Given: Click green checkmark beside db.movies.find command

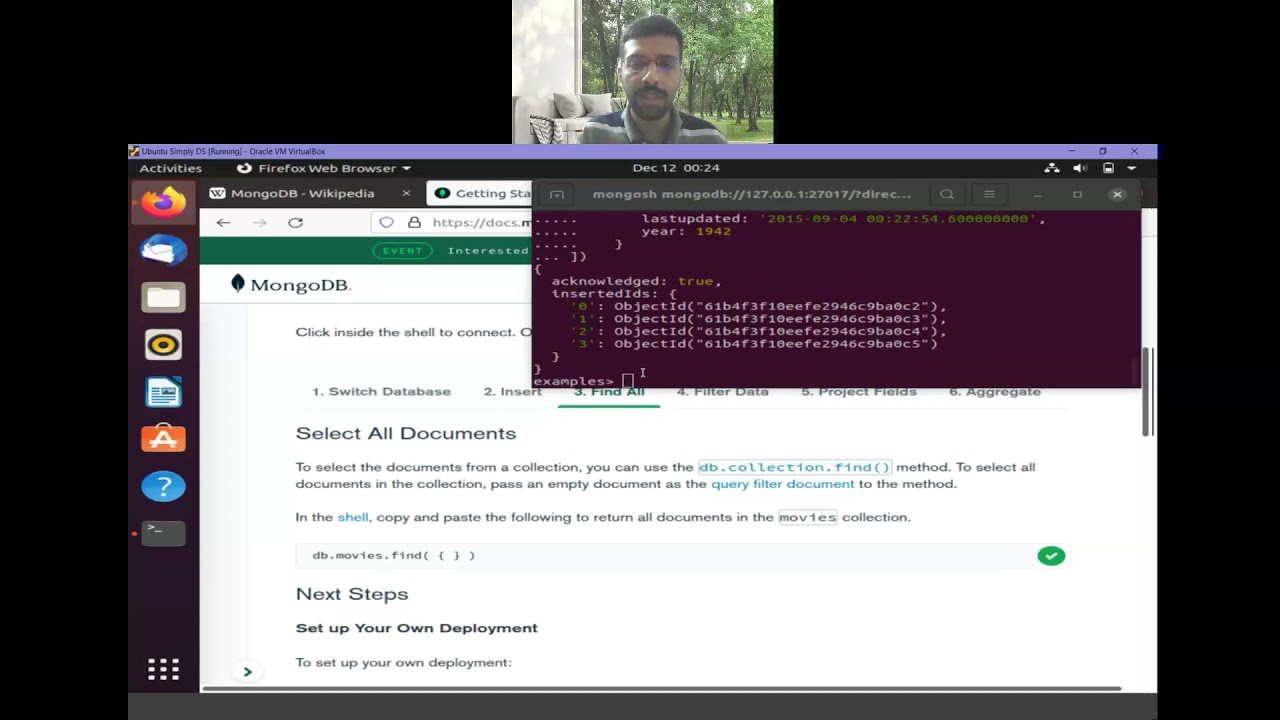Looking at the screenshot, I should point(1051,556).
